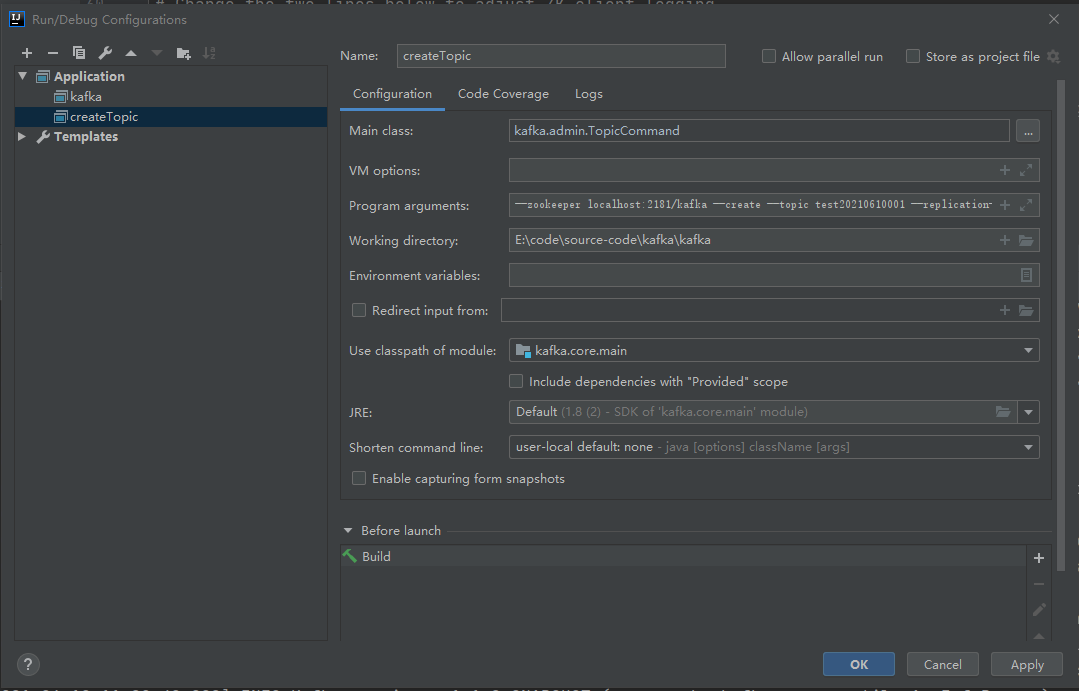Switch to the Code Coverage tab
1079x691 pixels.
(503, 94)
